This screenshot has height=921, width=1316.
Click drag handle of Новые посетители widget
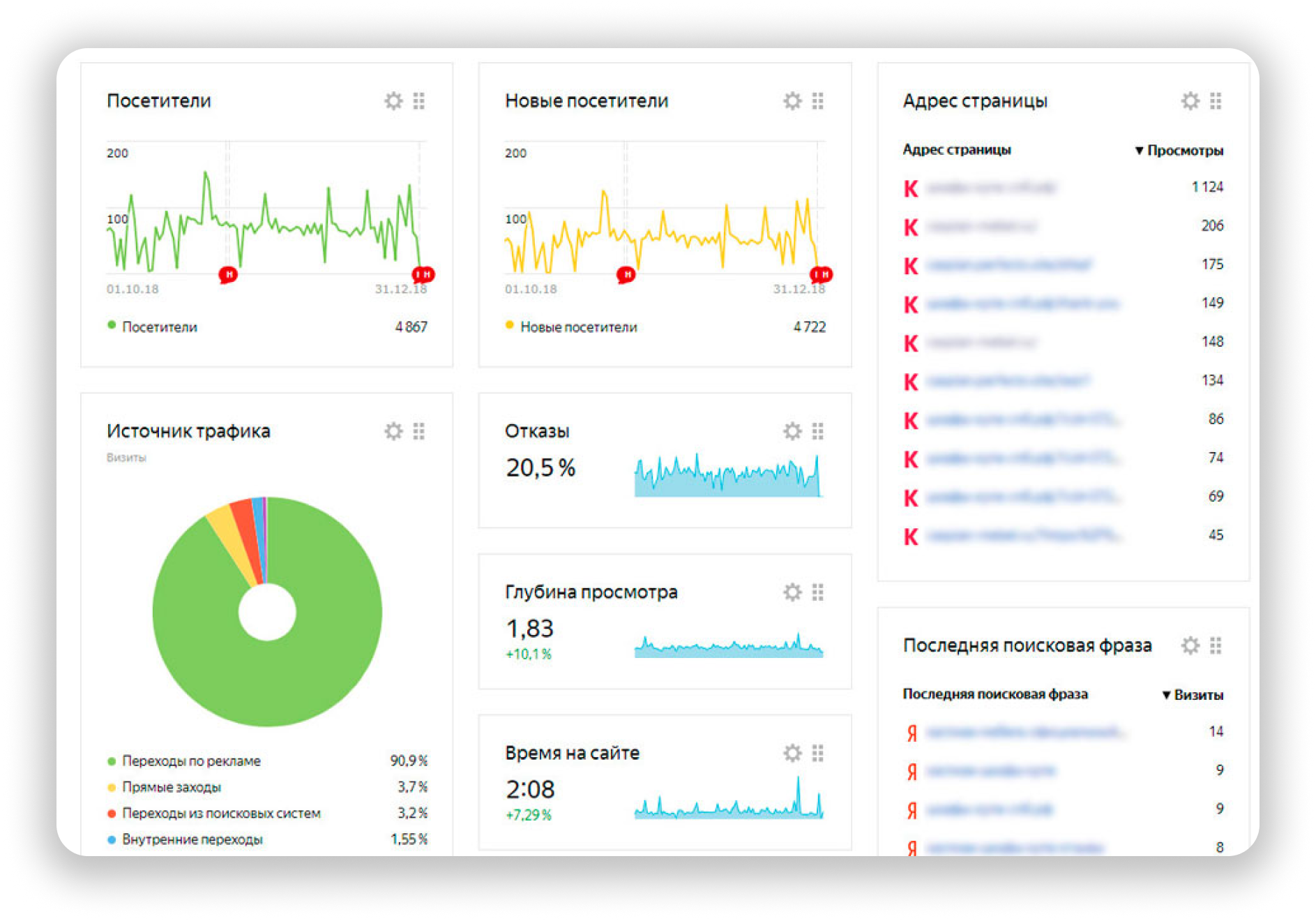tap(817, 100)
